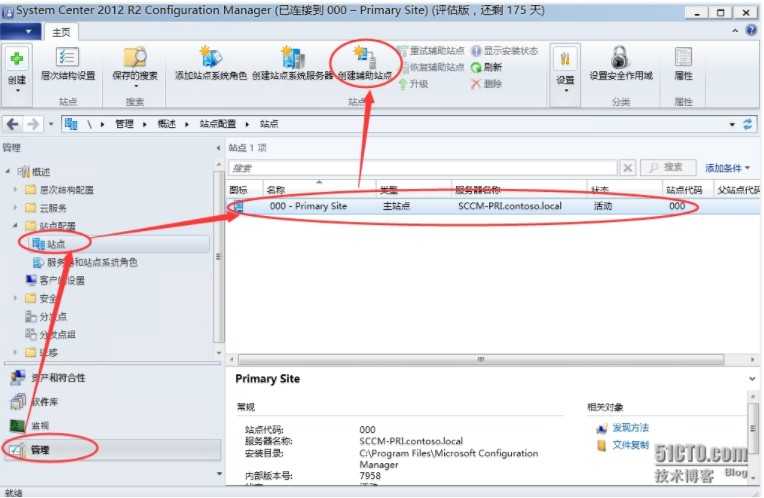764x498 pixels.
Task: Click 概述 in the breadcrumb path
Action: [x=167, y=124]
